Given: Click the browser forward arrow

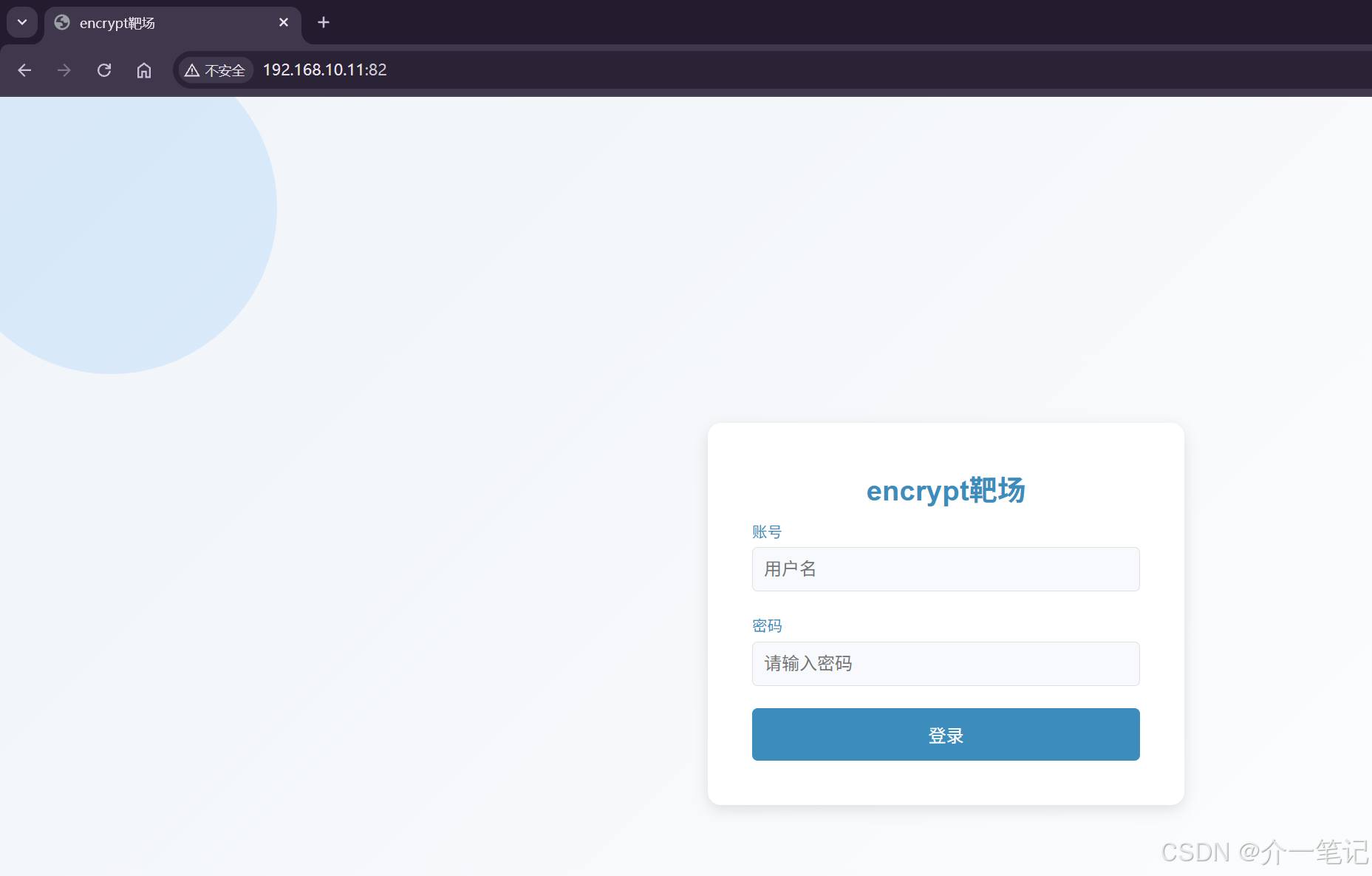Looking at the screenshot, I should pos(64,70).
